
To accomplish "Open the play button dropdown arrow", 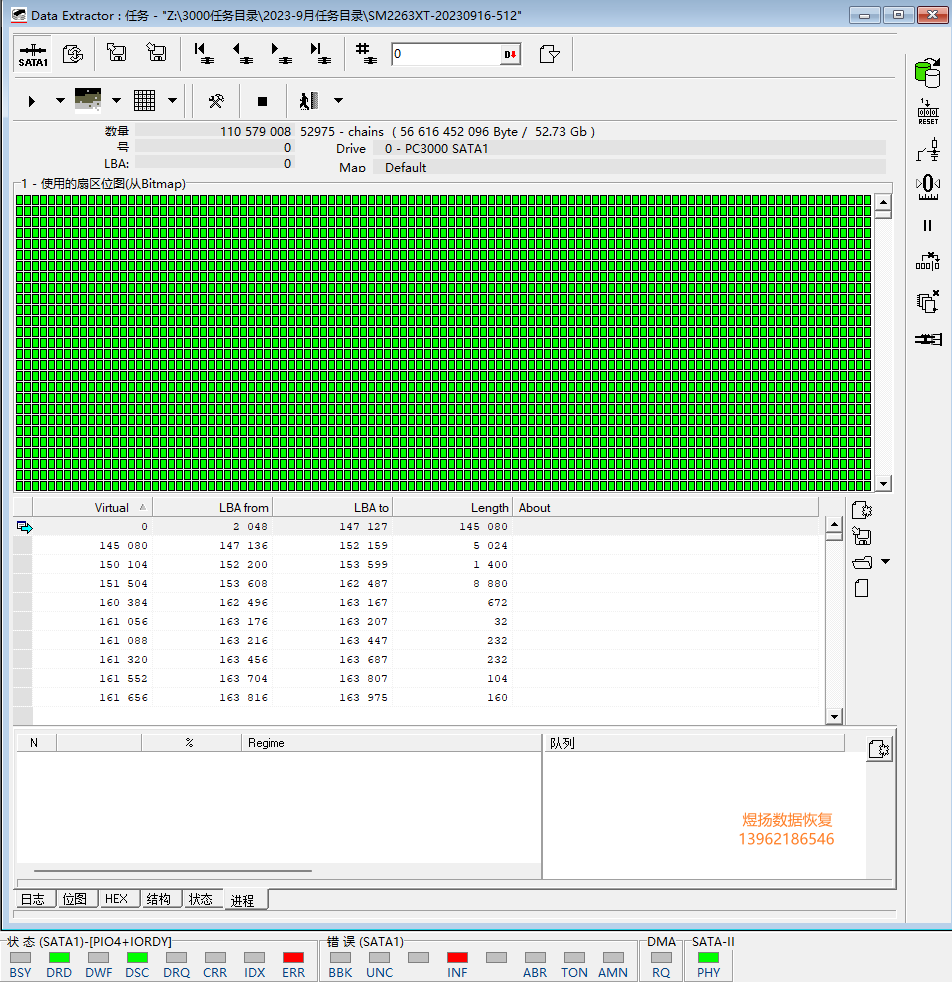I will [x=60, y=100].
